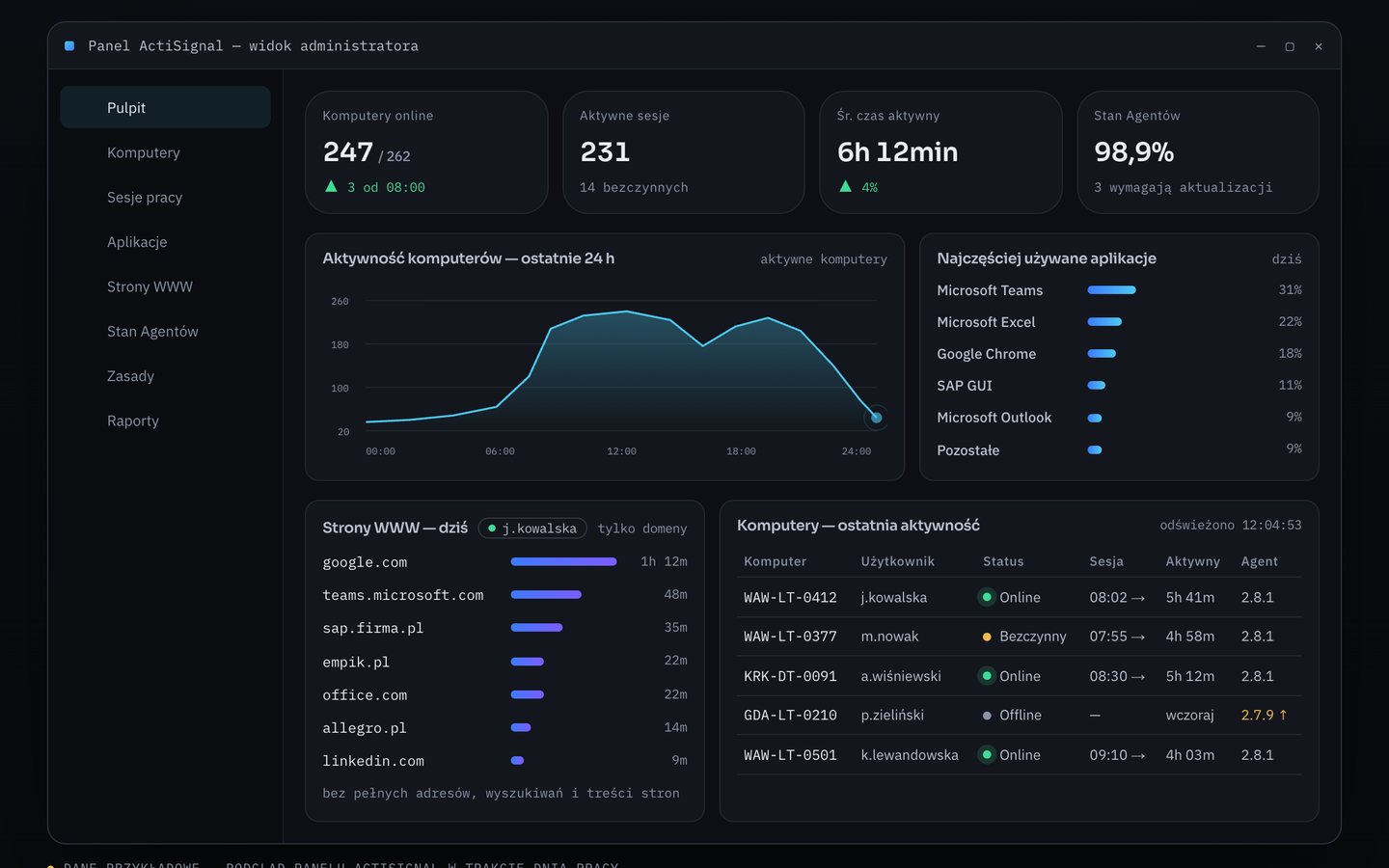Go to Raporty in the sidebar
The height and width of the screenshot is (868, 1389).
(165, 420)
